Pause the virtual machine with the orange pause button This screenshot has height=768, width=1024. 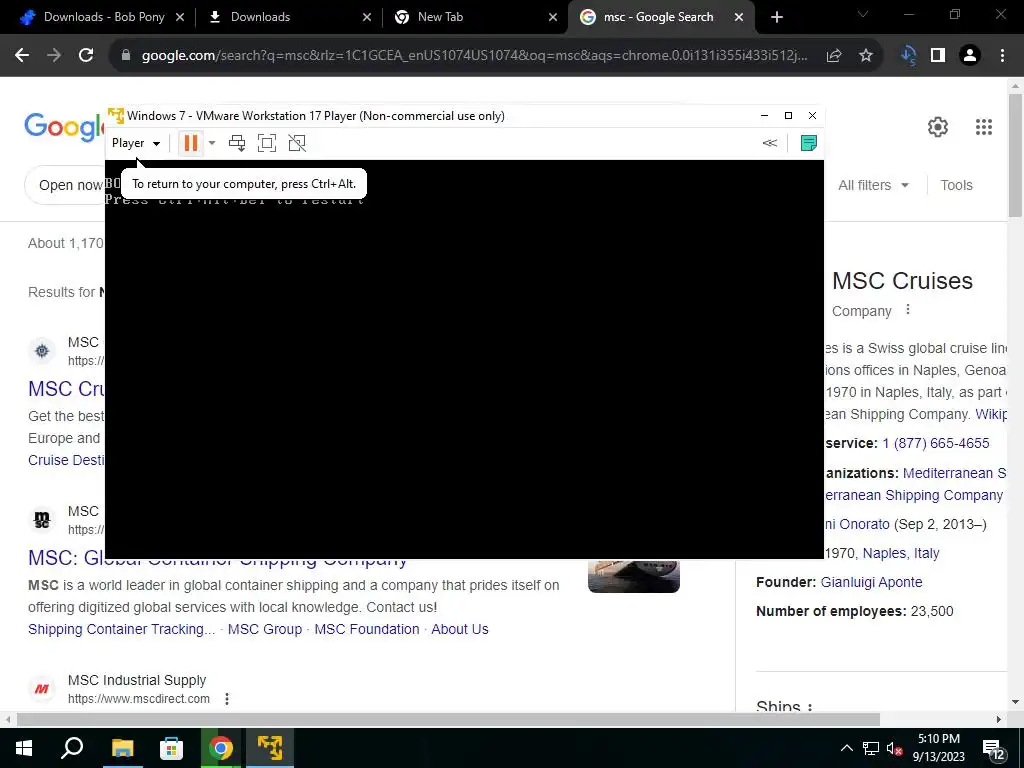pos(191,143)
